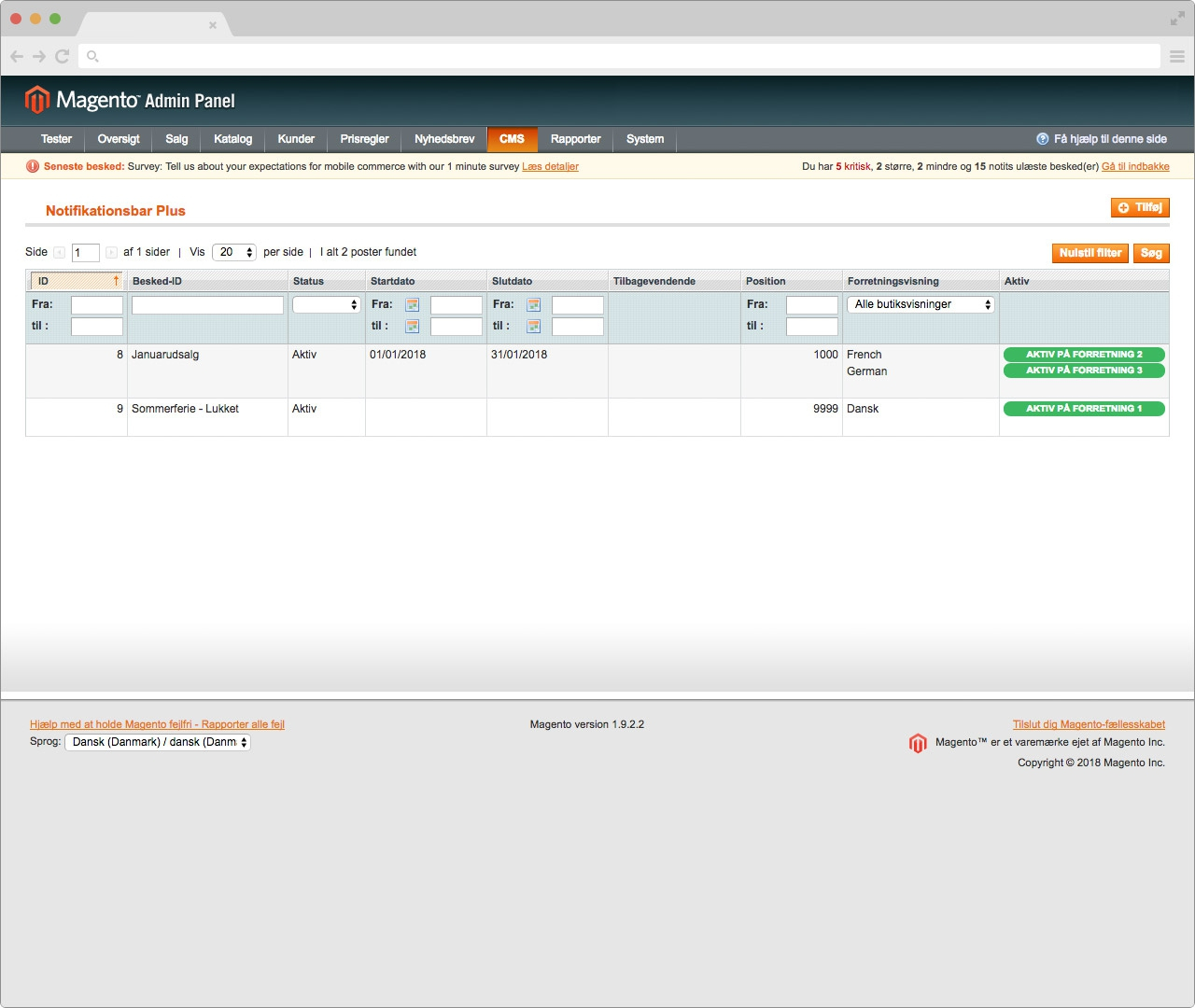Click the browser back arrow
This screenshot has width=1195, height=1008.
[16, 56]
